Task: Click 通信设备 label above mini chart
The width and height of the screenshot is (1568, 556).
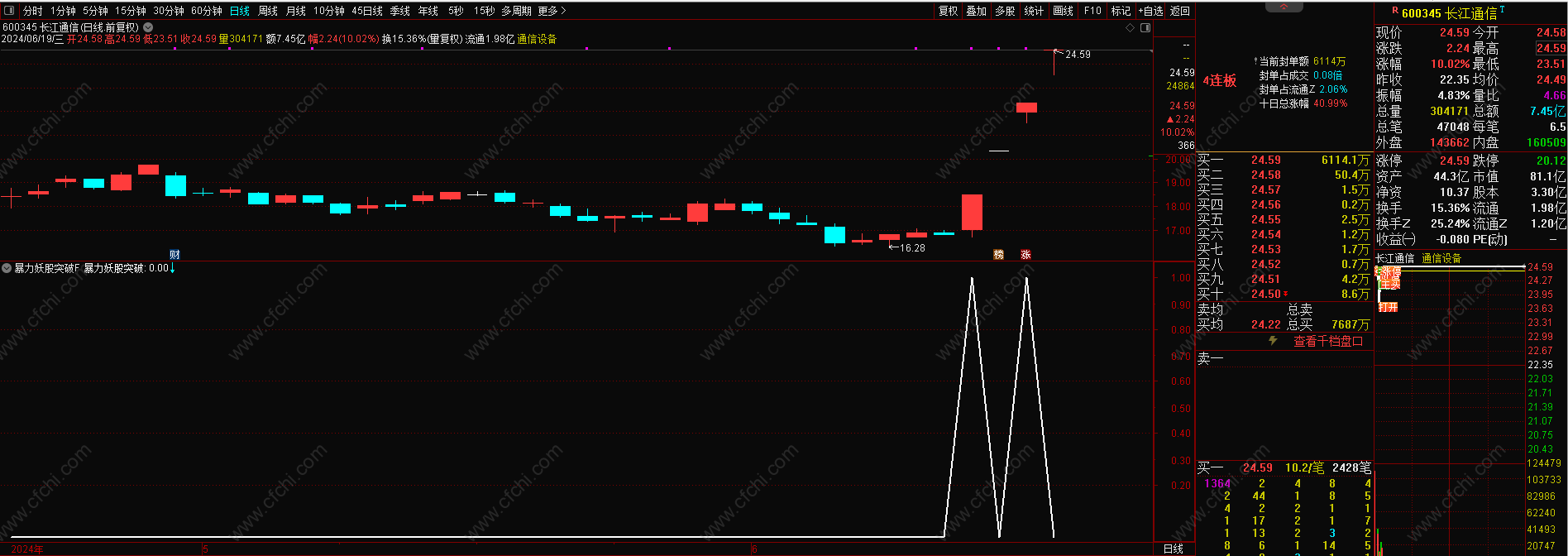Action: pyautogui.click(x=1441, y=258)
